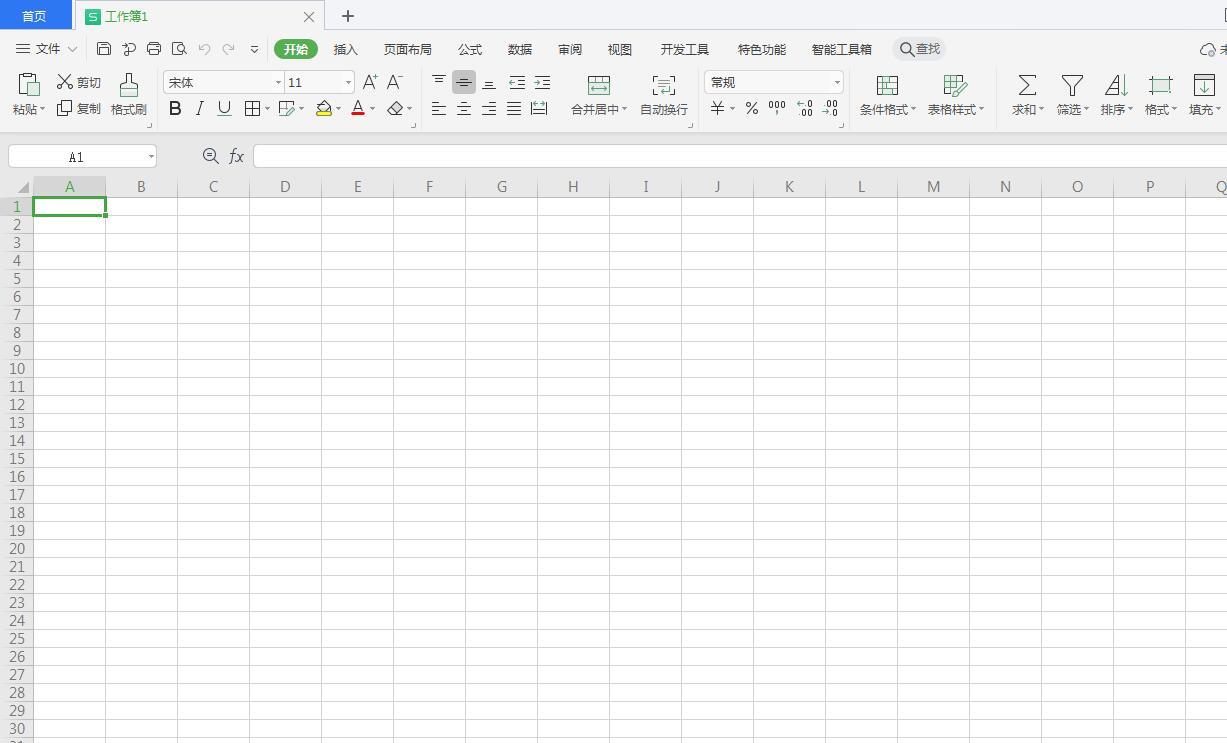Screen dimensions: 1227x743
Task: Toggle center horizontal alignment
Action: pos(464,108)
